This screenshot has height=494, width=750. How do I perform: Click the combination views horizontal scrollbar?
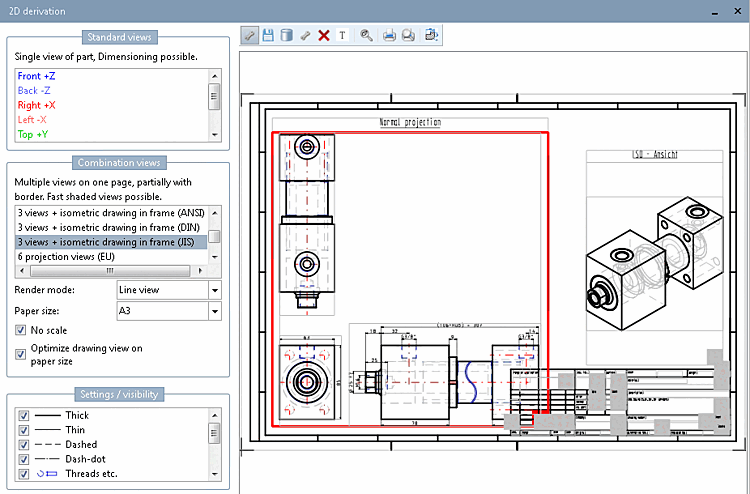[110, 271]
